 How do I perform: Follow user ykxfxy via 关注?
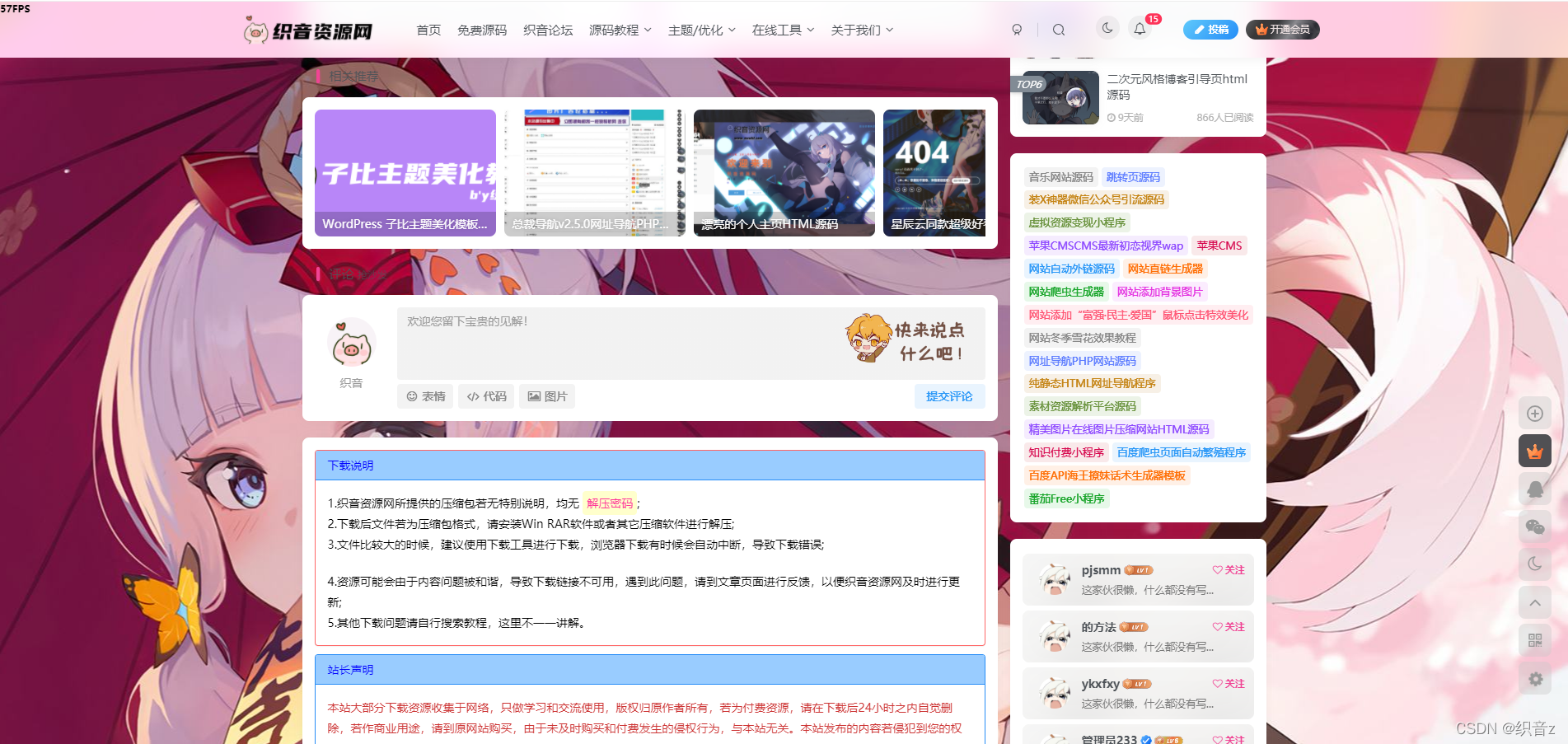pyautogui.click(x=1229, y=684)
